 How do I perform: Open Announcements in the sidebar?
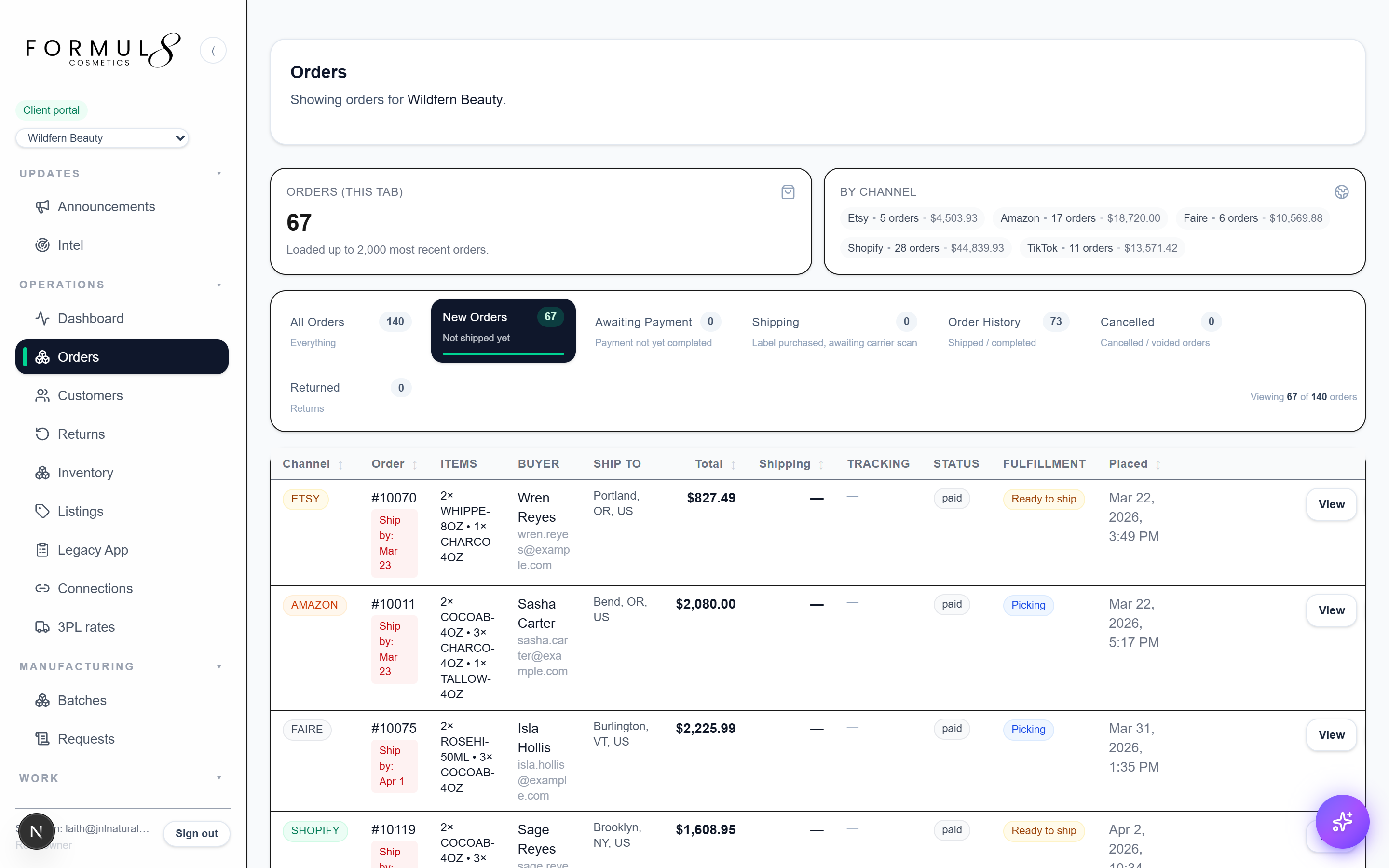122,207
